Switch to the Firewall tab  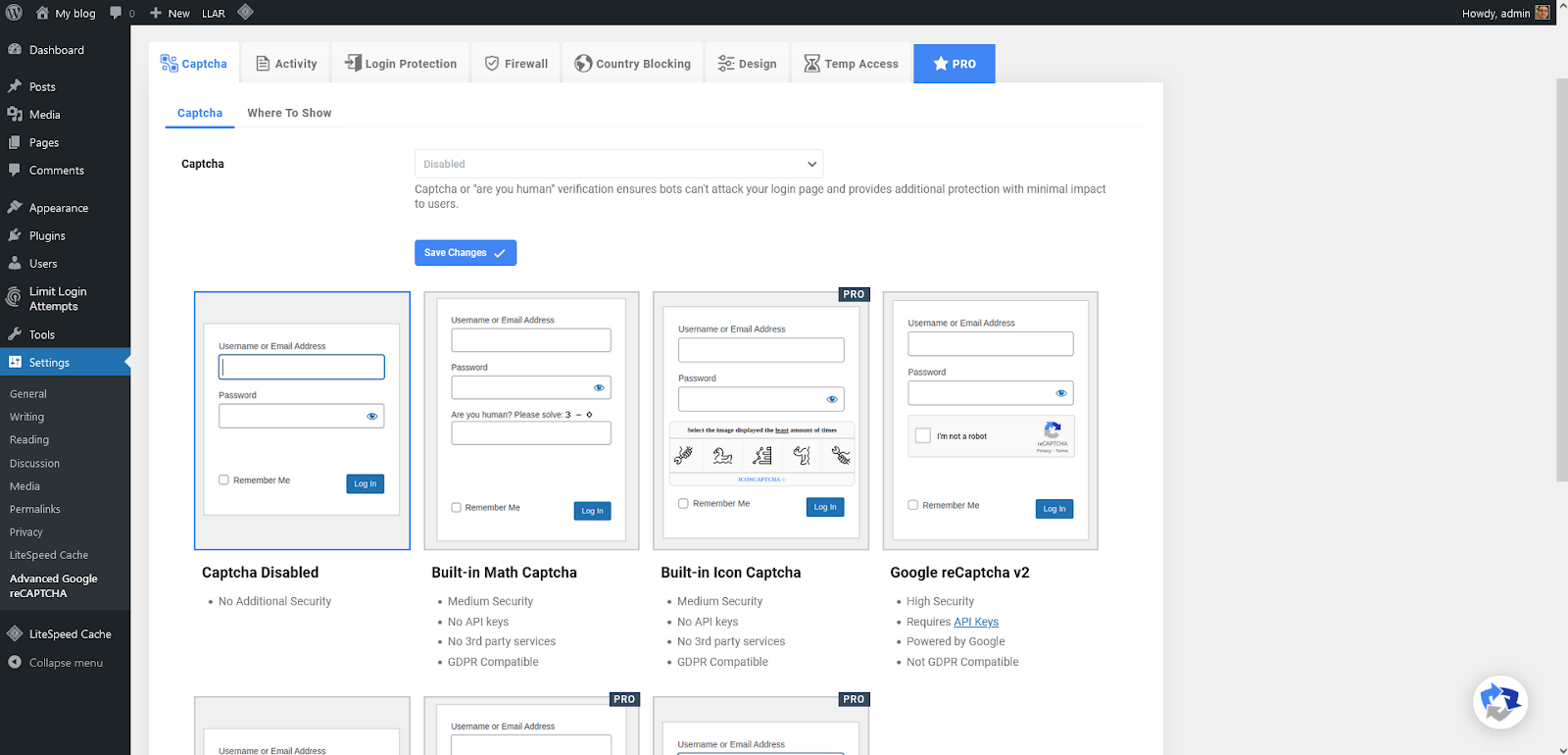tap(515, 64)
